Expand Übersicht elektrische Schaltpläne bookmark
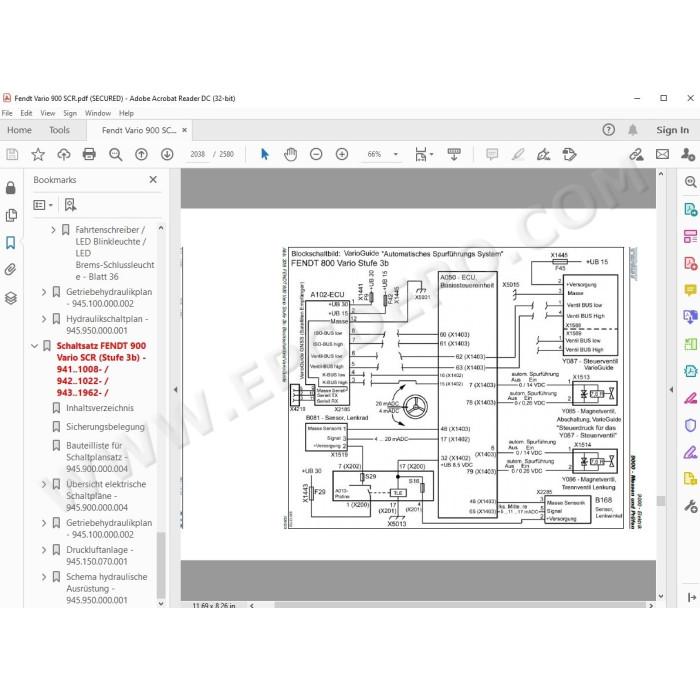The image size is (700, 700). click(x=44, y=484)
